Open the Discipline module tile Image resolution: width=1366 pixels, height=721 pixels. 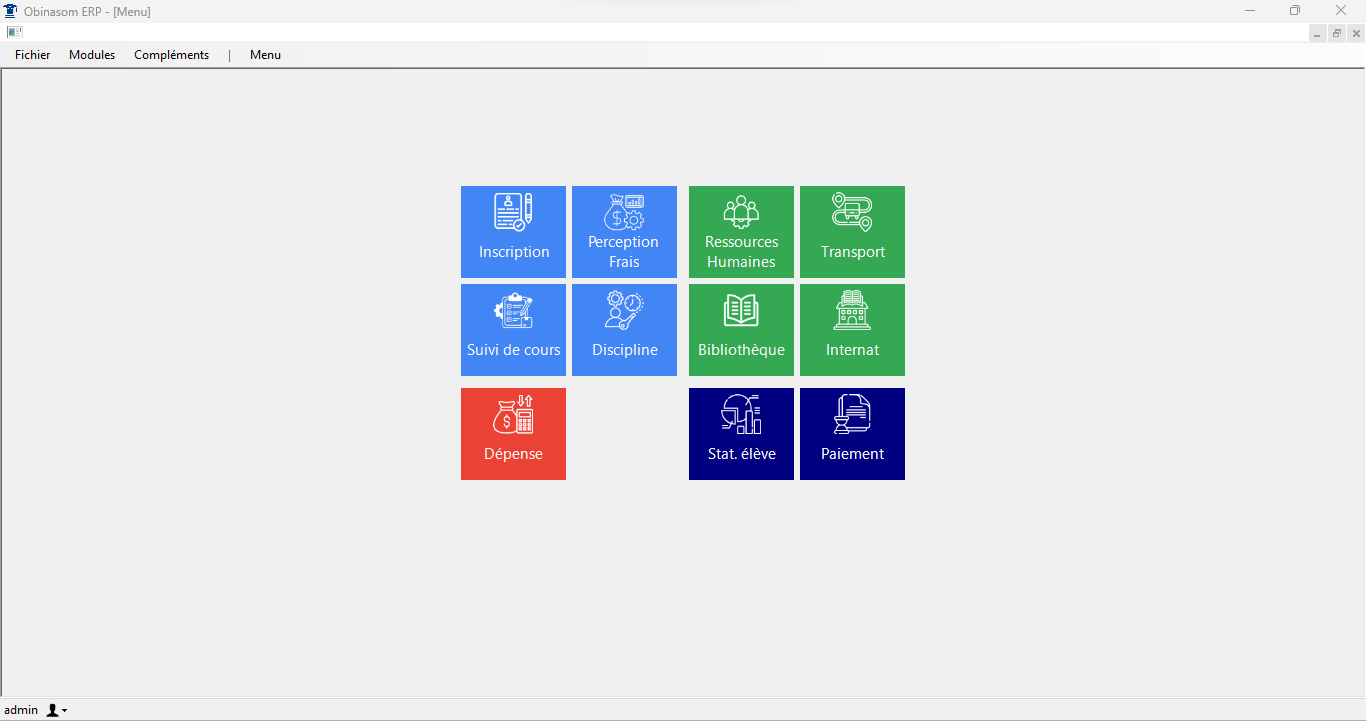624,330
